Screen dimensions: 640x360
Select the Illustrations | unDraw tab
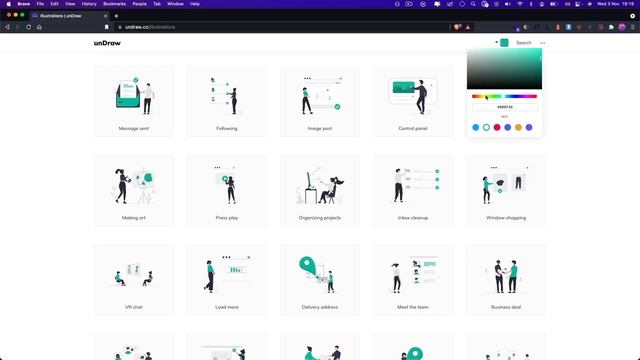(x=69, y=16)
